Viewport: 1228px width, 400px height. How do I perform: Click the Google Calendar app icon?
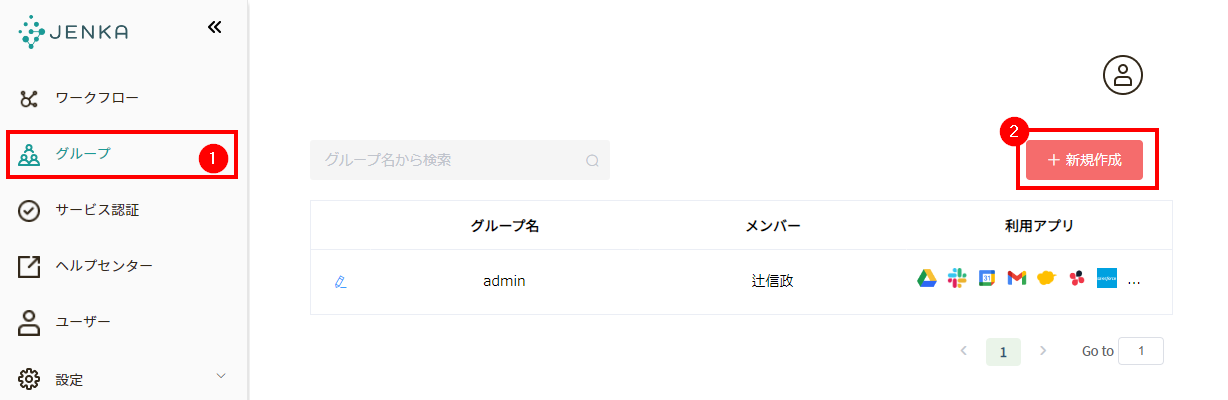(987, 279)
